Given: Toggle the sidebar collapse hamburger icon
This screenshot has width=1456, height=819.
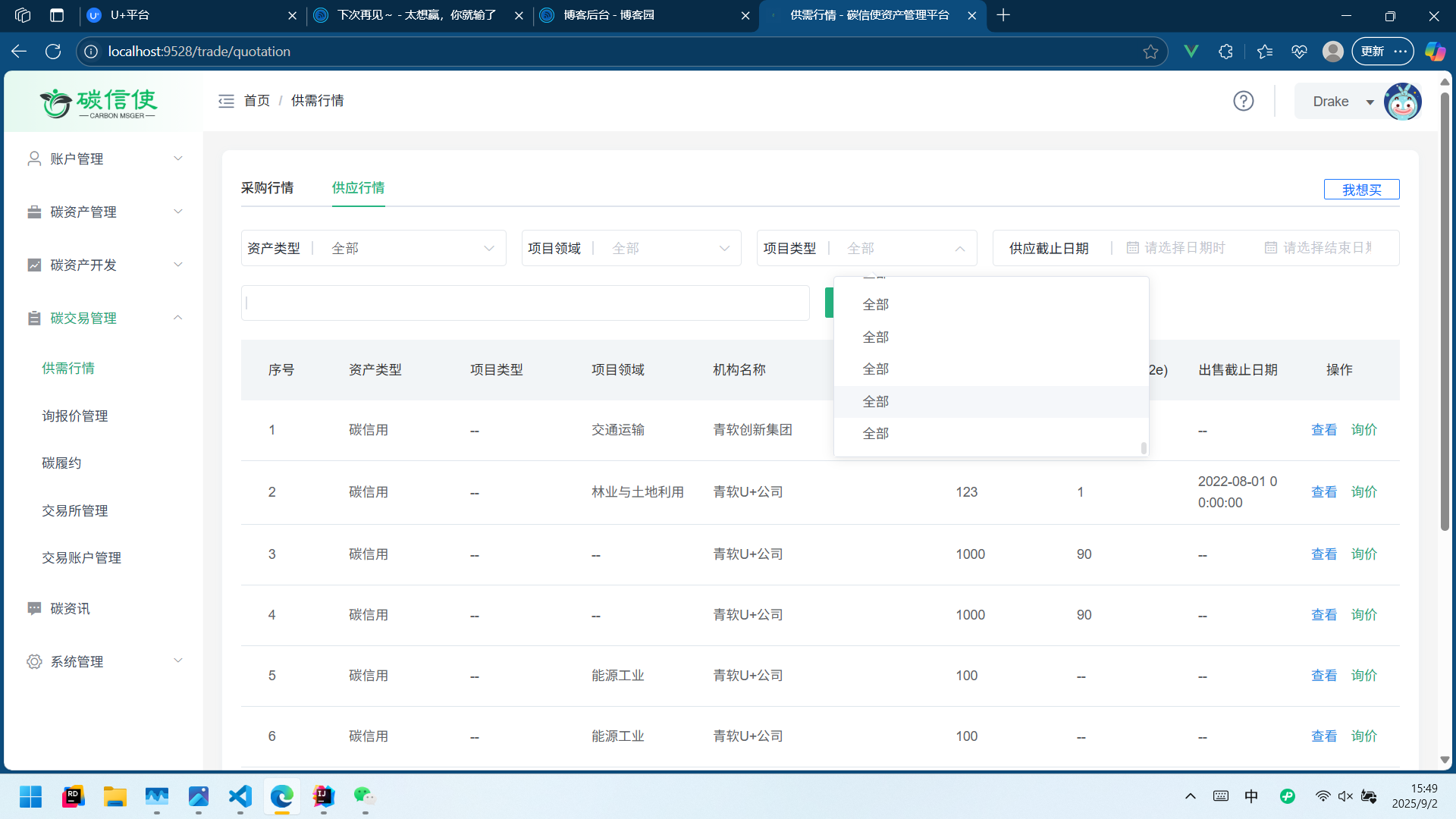Looking at the screenshot, I should (x=226, y=101).
